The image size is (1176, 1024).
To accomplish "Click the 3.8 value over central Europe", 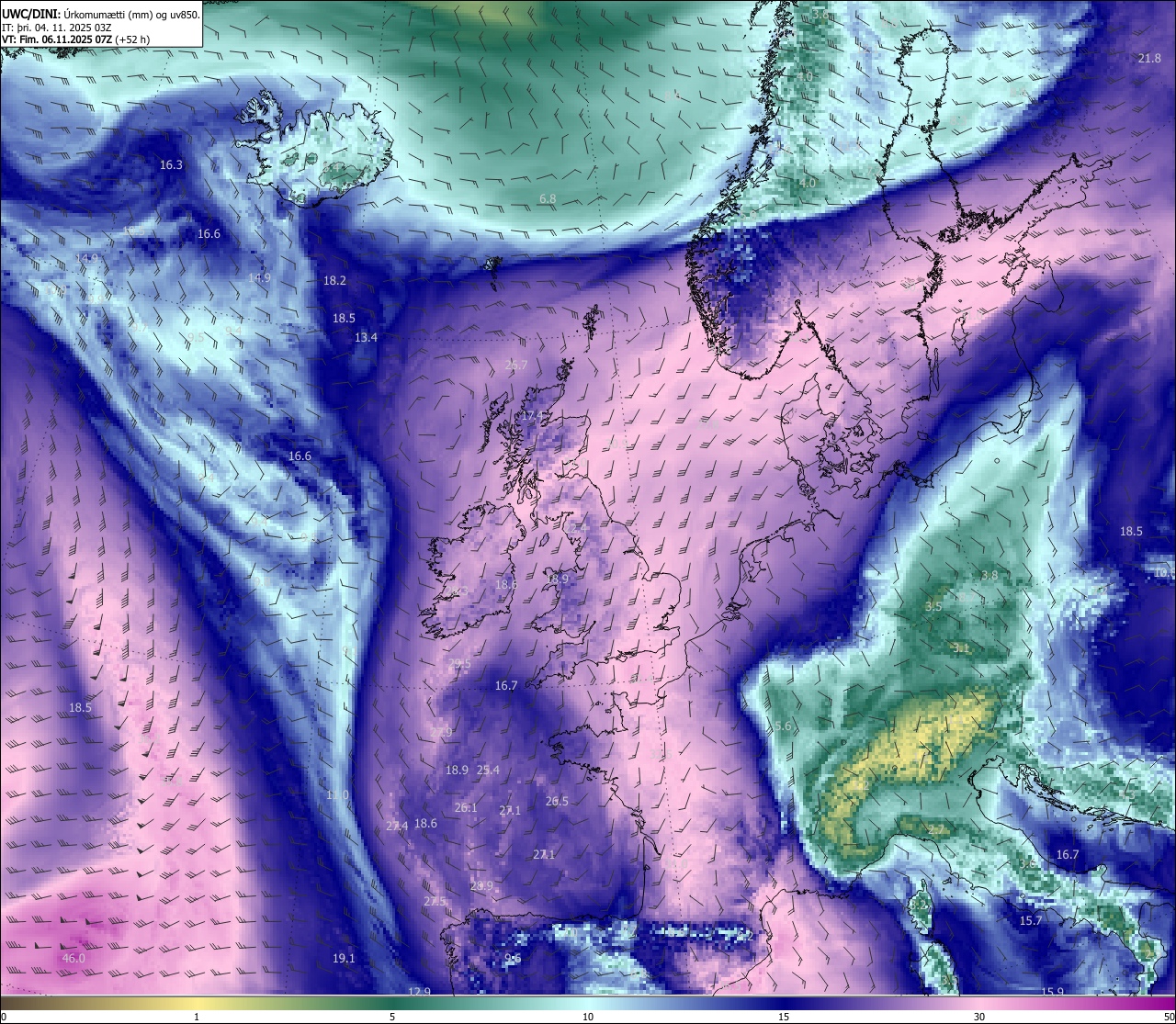I will click(x=989, y=577).
